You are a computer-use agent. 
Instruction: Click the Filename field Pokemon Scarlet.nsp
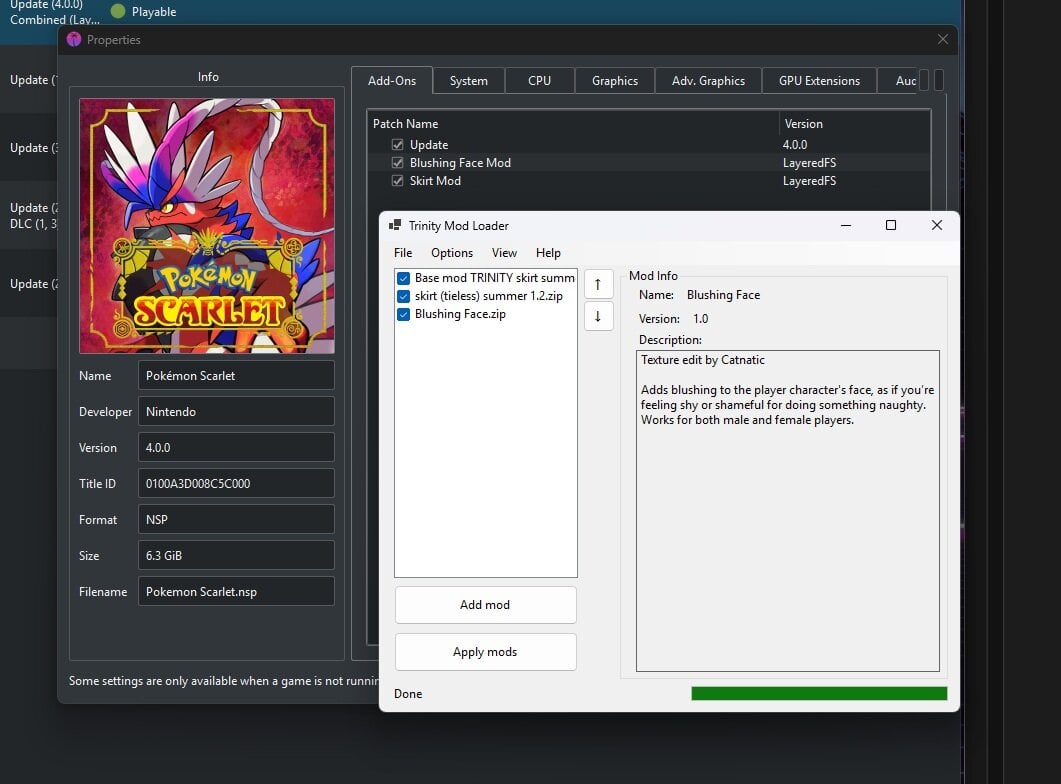pos(236,591)
